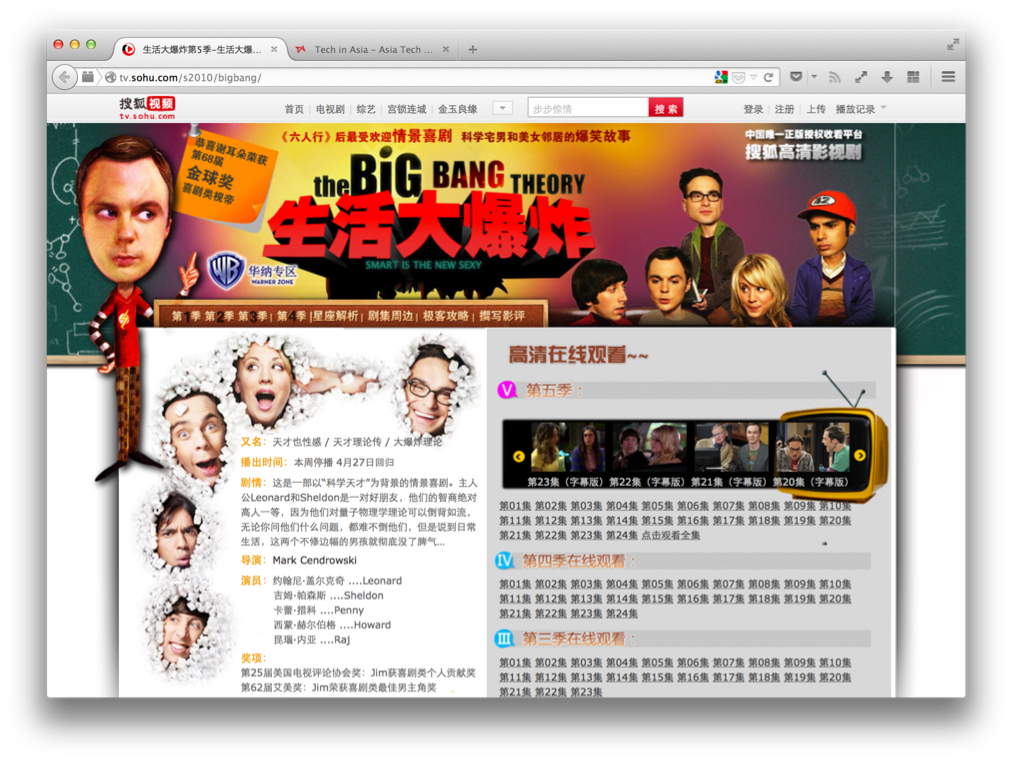Open thumbnail for 第21集（字幕版）
This screenshot has width=1012, height=762.
pos(731,448)
